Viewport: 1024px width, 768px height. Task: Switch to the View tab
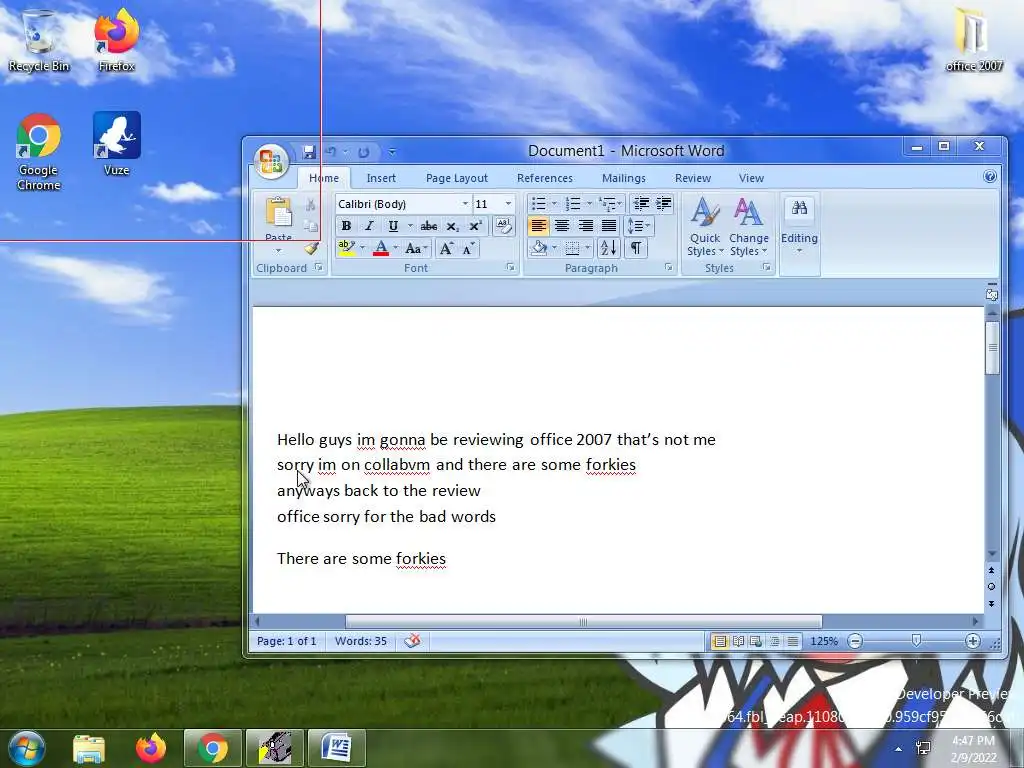pyautogui.click(x=751, y=178)
